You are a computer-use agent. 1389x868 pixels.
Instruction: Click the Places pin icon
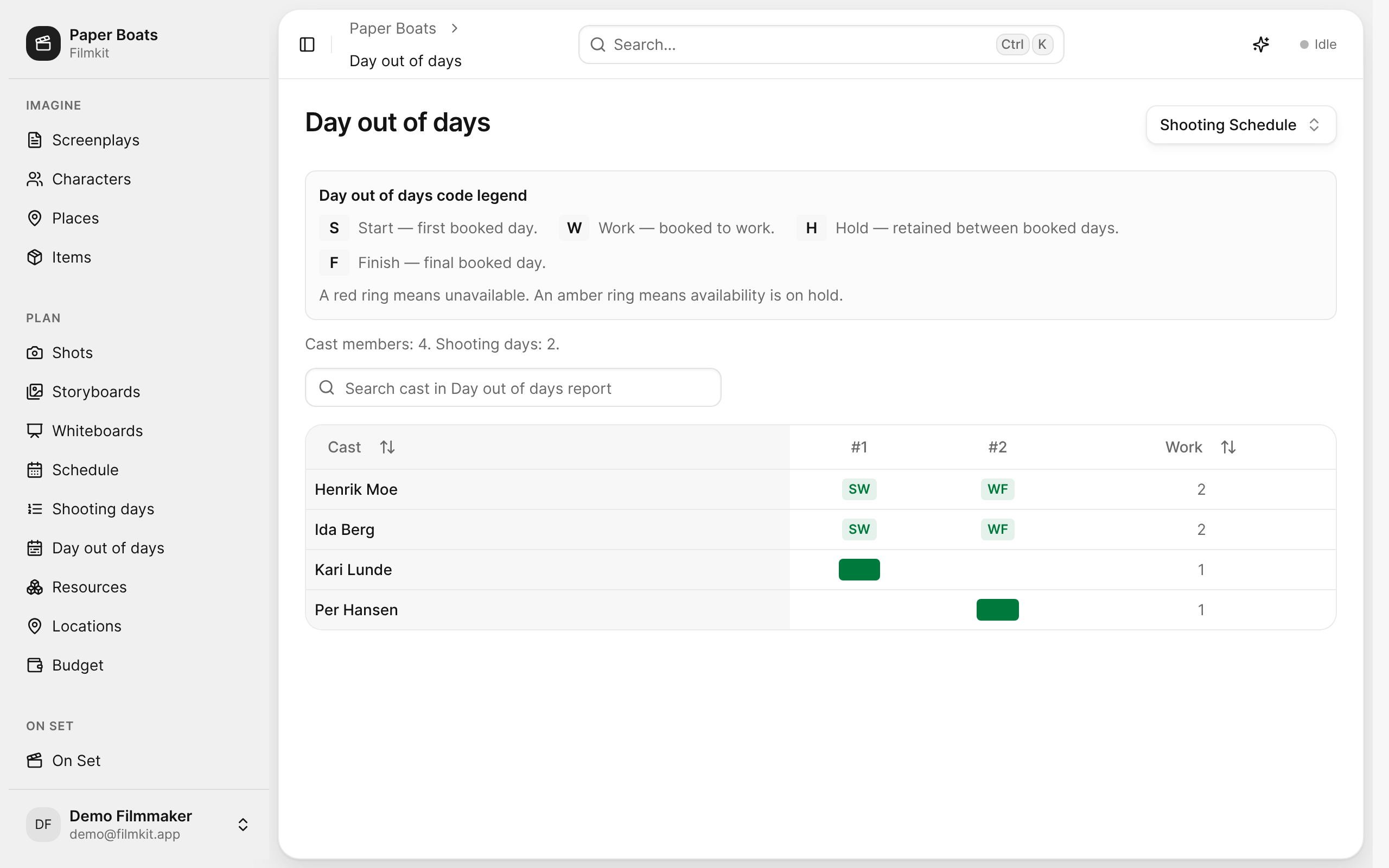tap(35, 218)
